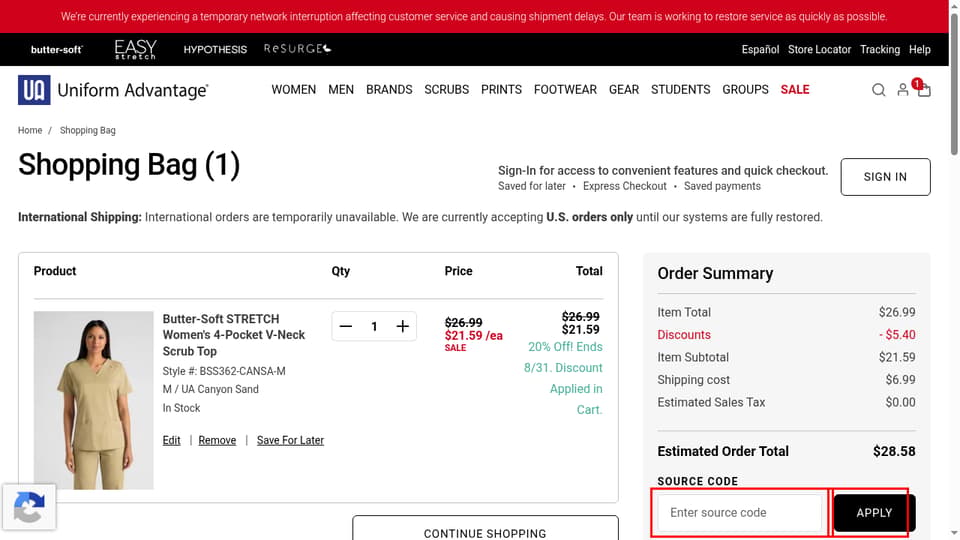The image size is (960, 540).
Task: Click the Shipping cost $6.99 value
Action: pyautogui.click(x=901, y=380)
